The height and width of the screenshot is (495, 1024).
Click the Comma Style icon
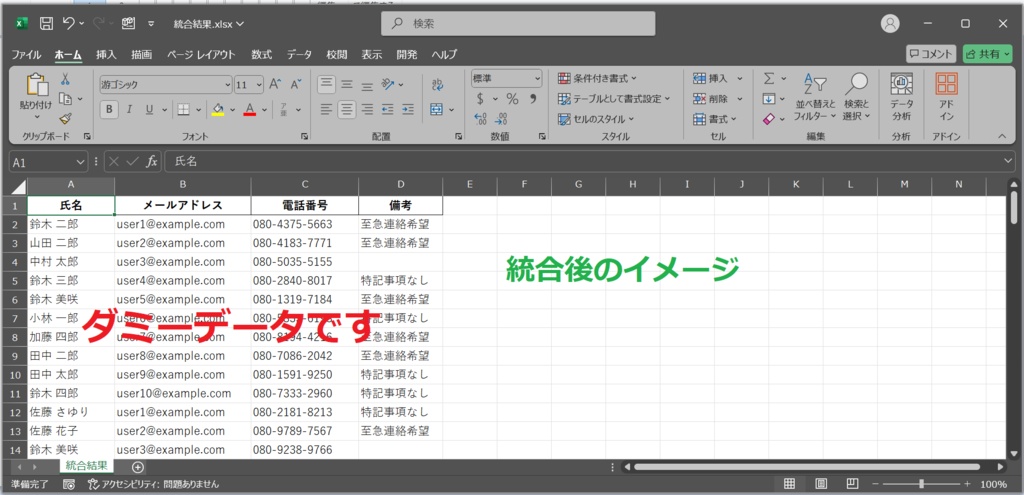coord(533,99)
